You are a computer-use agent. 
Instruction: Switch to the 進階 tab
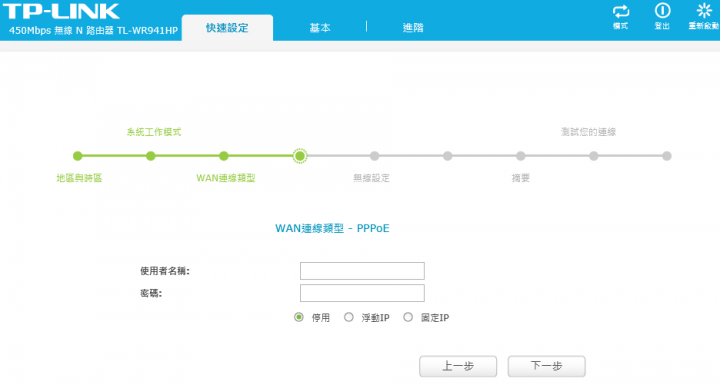pyautogui.click(x=413, y=28)
